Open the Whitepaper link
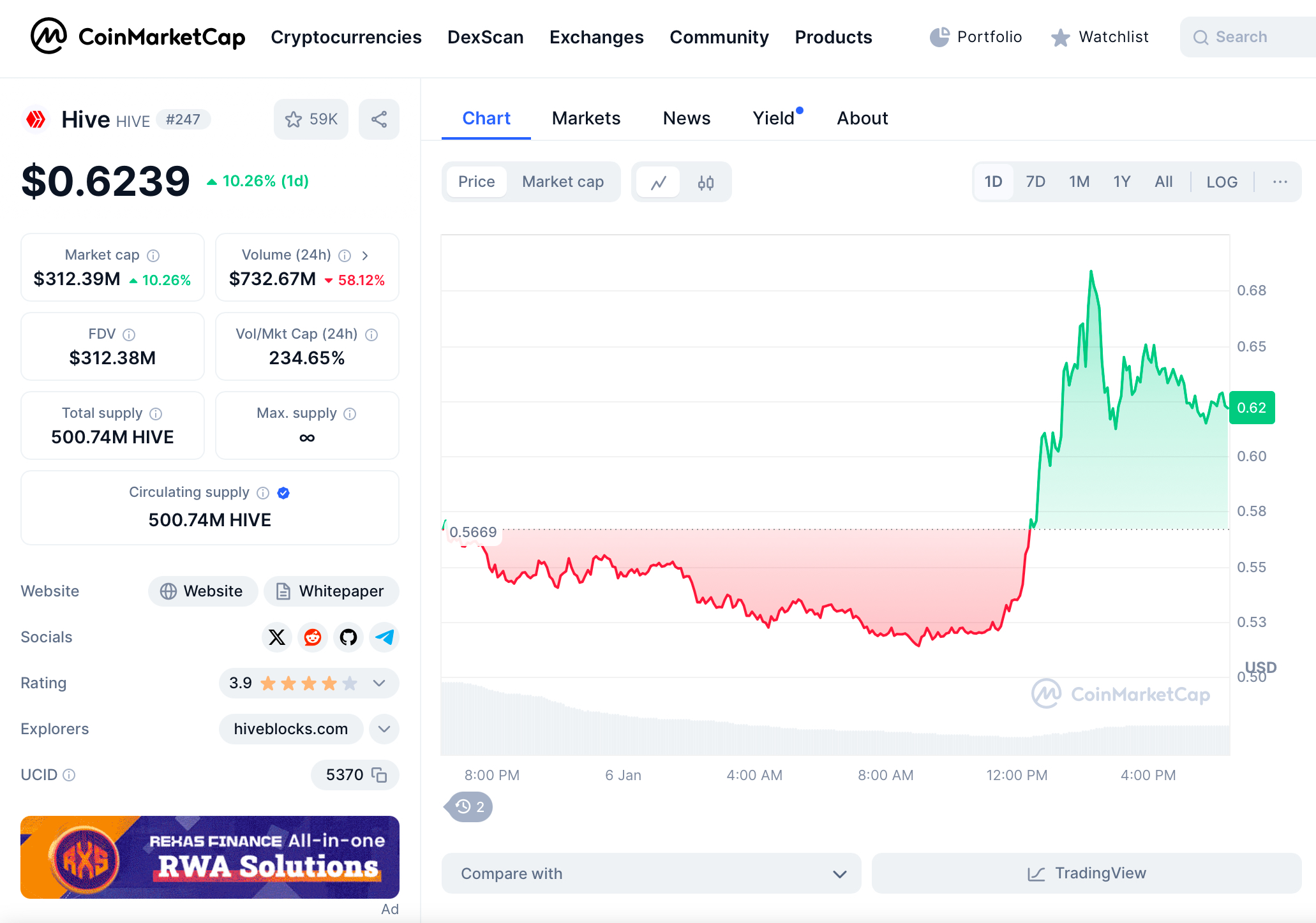The width and height of the screenshot is (1316, 923). pyautogui.click(x=331, y=591)
